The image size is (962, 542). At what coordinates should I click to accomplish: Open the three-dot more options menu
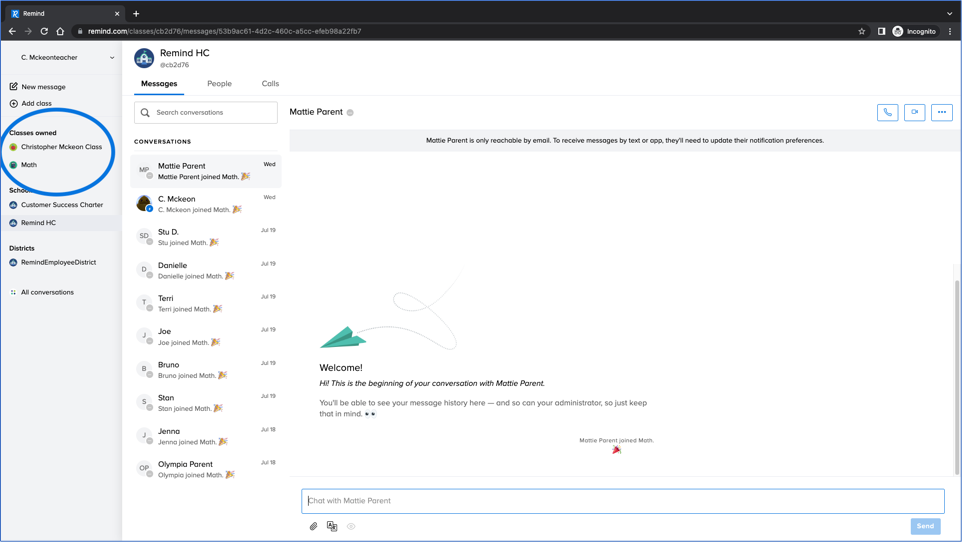(x=941, y=112)
